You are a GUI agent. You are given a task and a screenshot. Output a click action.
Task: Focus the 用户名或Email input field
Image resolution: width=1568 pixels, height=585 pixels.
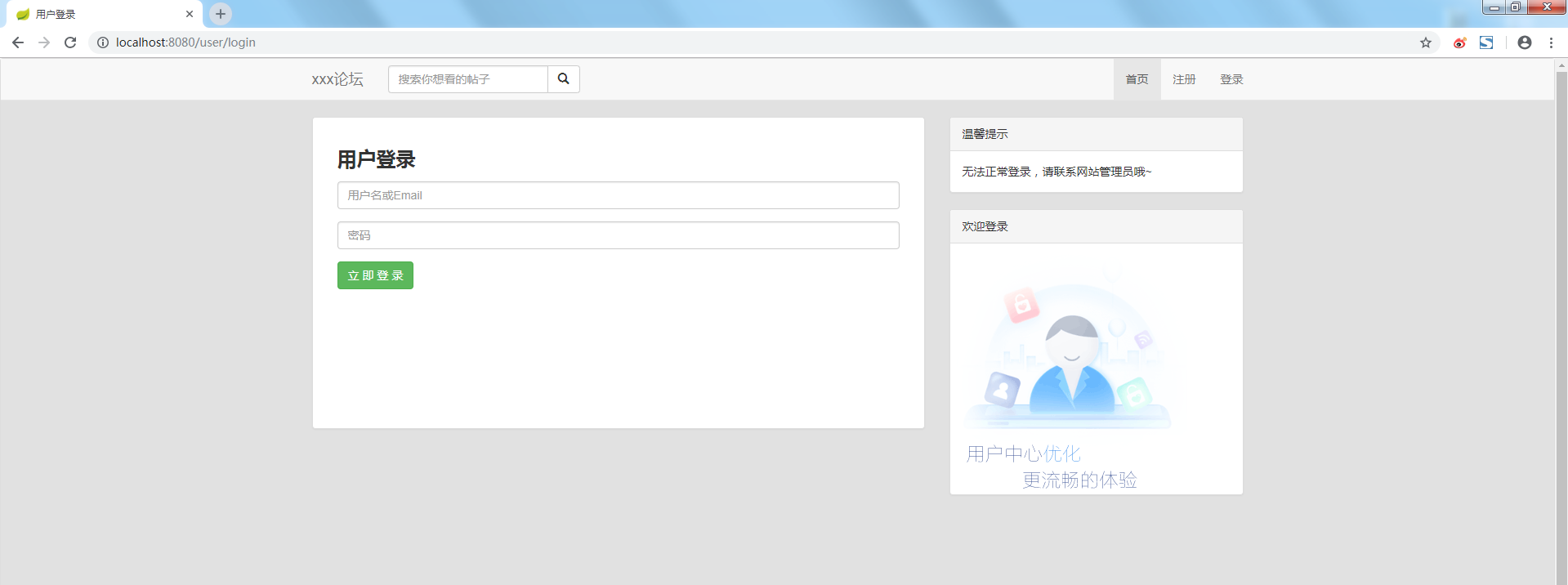click(x=618, y=195)
